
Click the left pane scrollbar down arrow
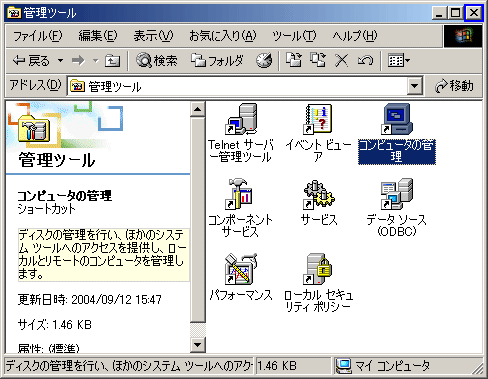[x=198, y=345]
